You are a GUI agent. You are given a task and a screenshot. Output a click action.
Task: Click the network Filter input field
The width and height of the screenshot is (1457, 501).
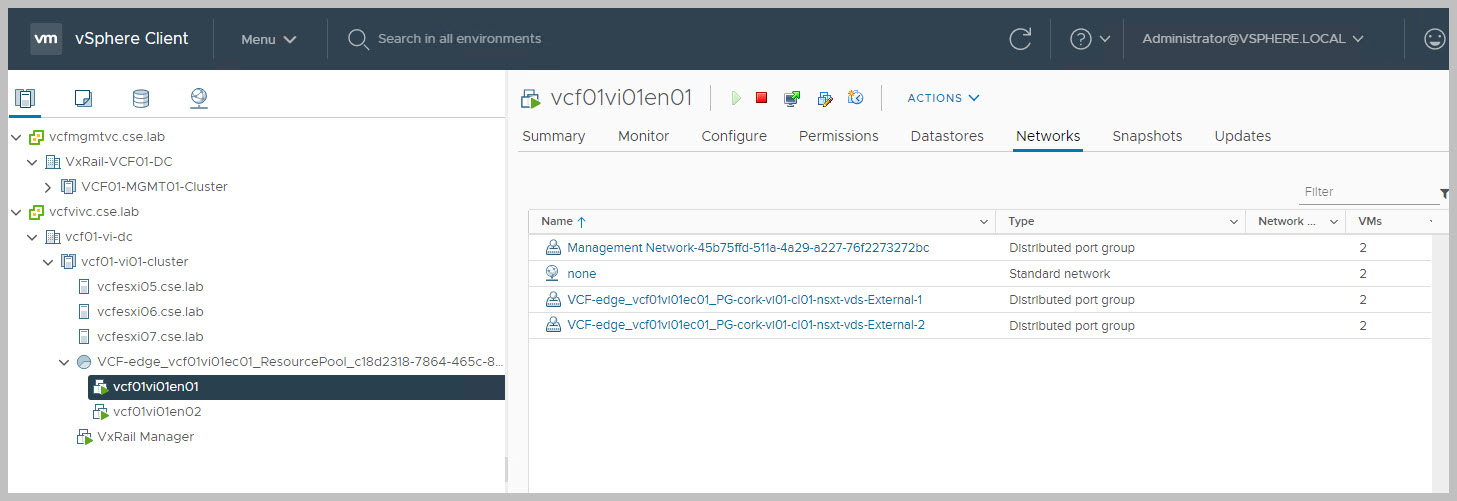click(x=1367, y=192)
